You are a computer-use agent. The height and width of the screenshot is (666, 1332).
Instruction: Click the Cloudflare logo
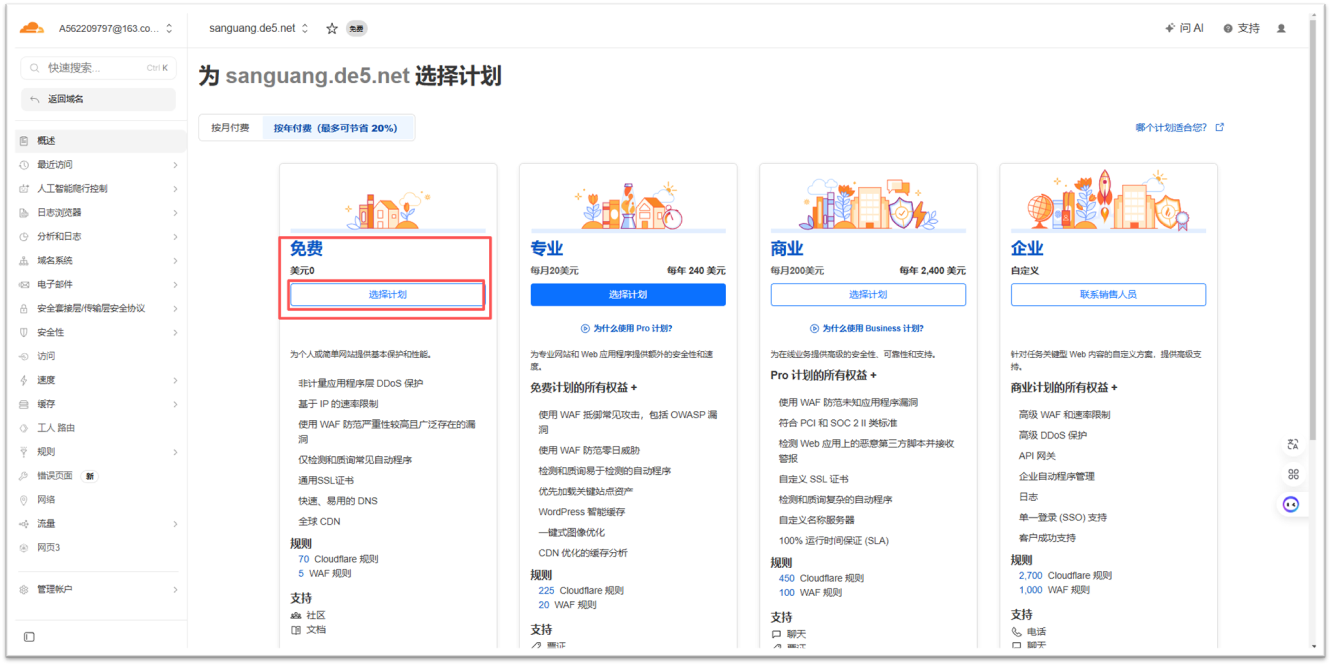tap(32, 28)
